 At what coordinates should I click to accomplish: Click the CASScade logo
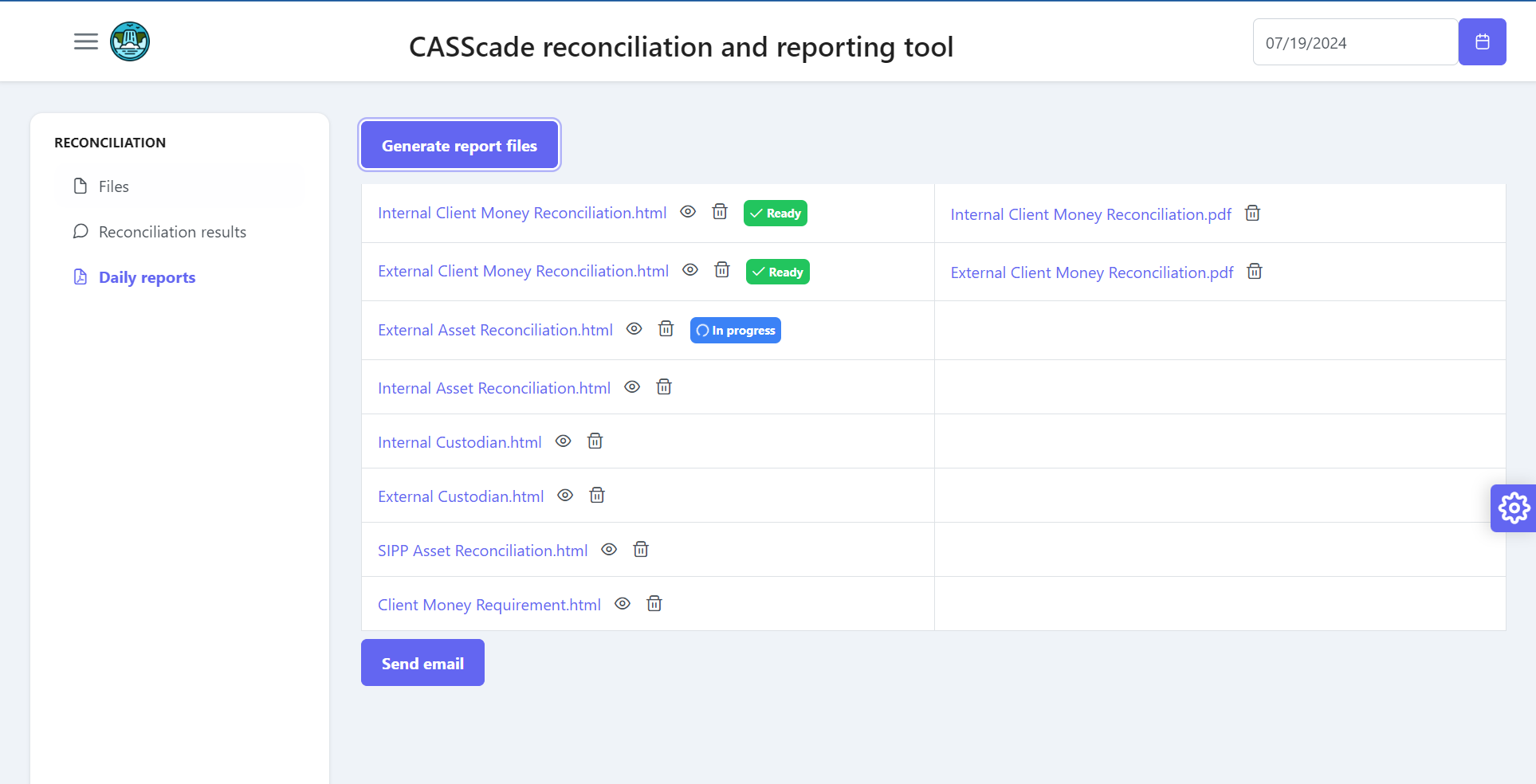[x=129, y=41]
